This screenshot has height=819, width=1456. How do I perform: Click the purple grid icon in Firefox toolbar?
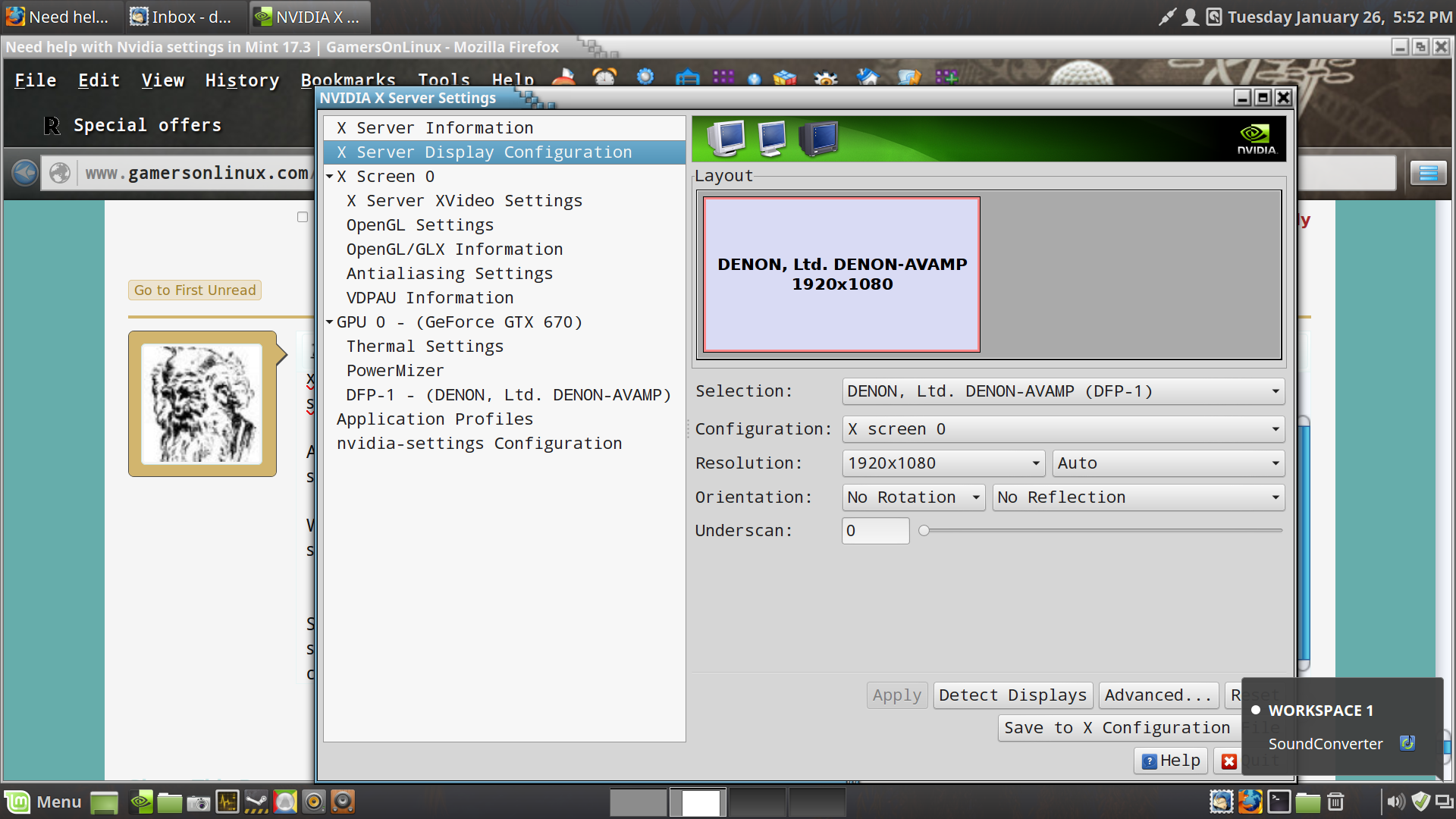(x=723, y=77)
